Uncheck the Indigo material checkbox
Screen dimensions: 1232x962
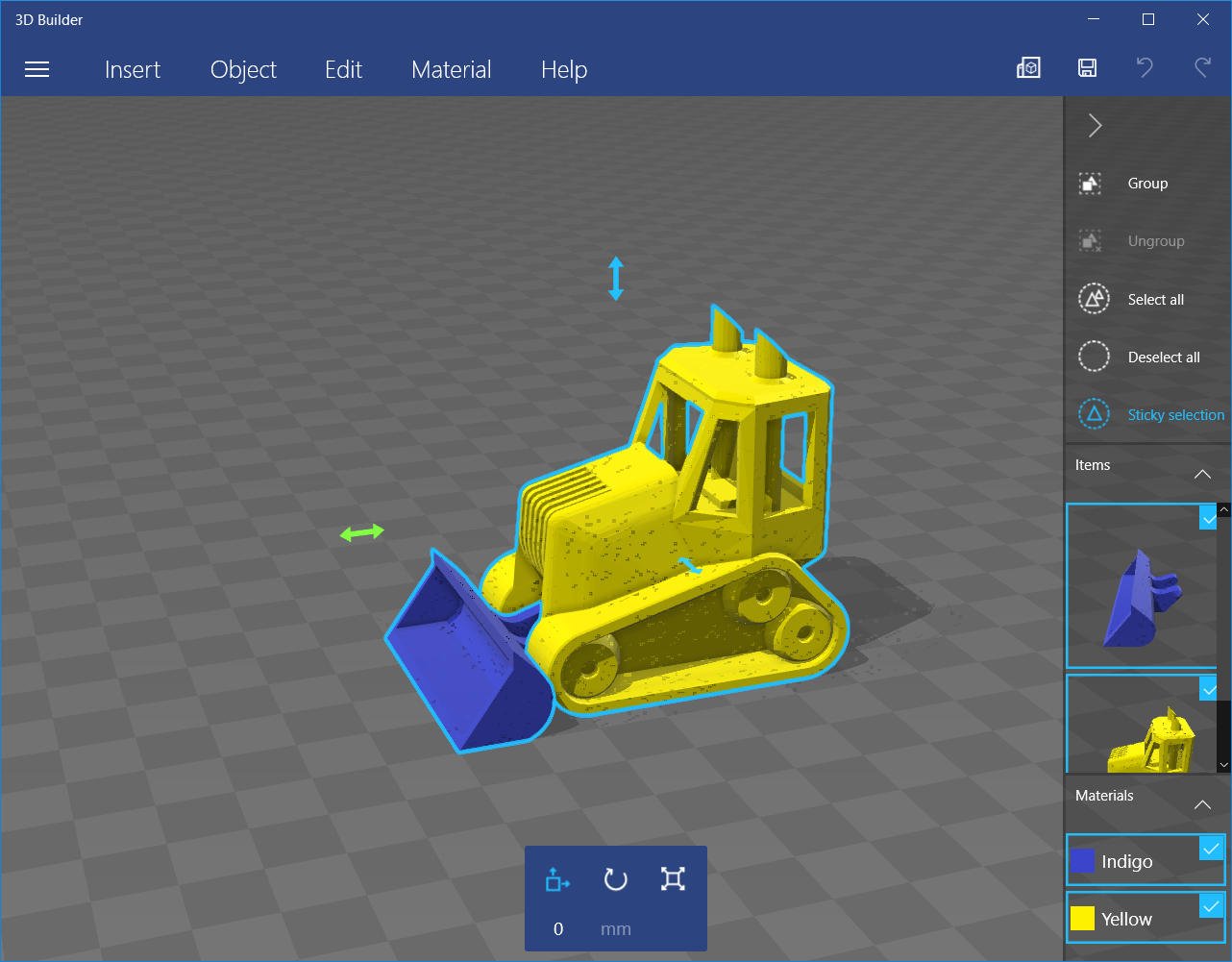[1211, 849]
